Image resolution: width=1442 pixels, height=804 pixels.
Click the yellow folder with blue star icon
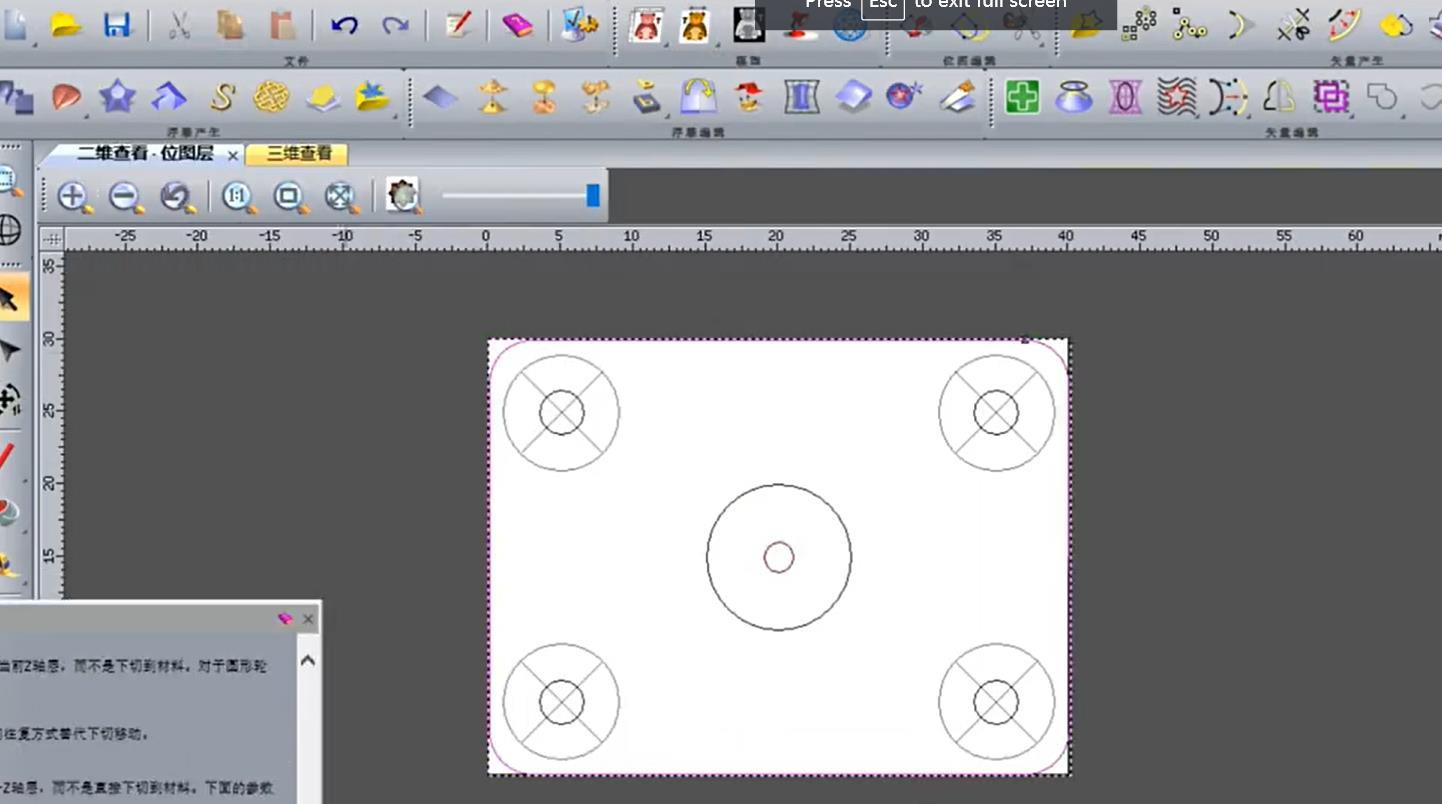coord(372,97)
